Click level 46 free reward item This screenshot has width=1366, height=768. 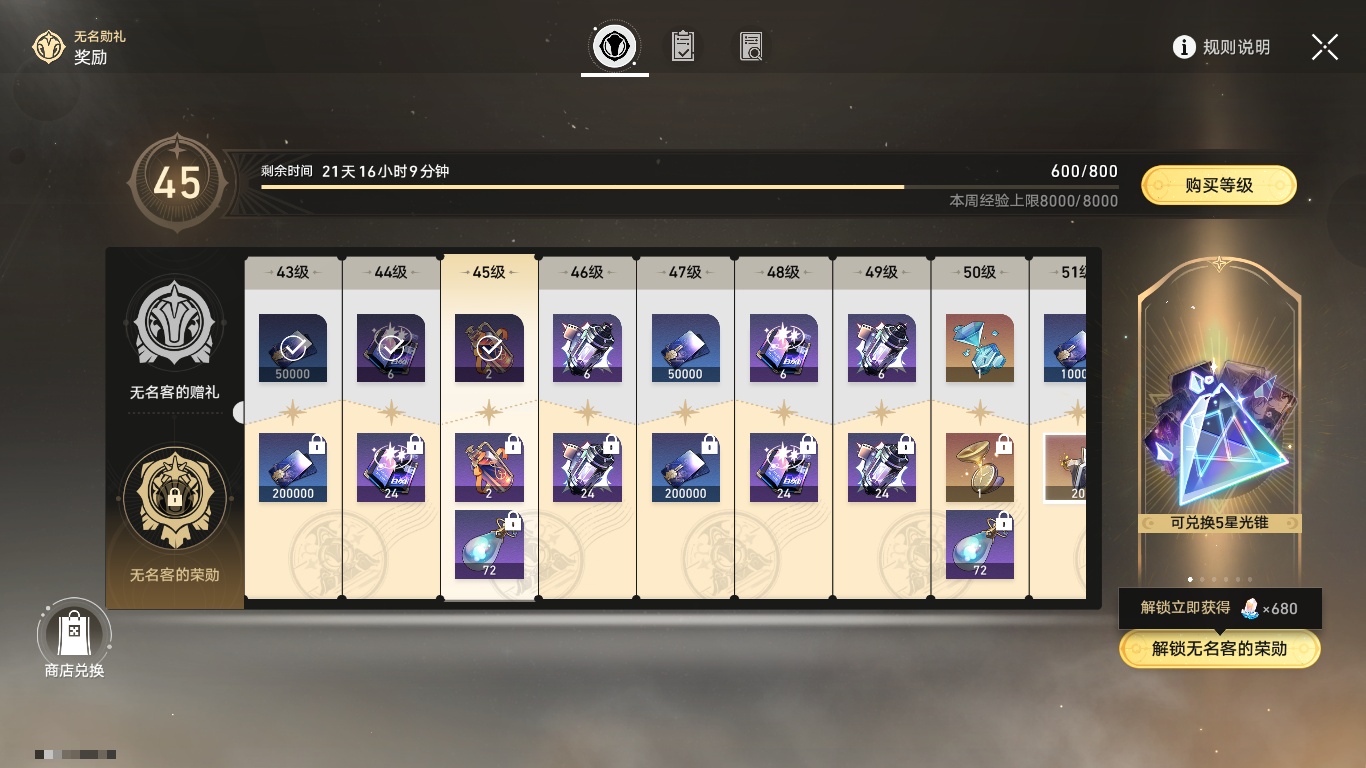[x=587, y=348]
